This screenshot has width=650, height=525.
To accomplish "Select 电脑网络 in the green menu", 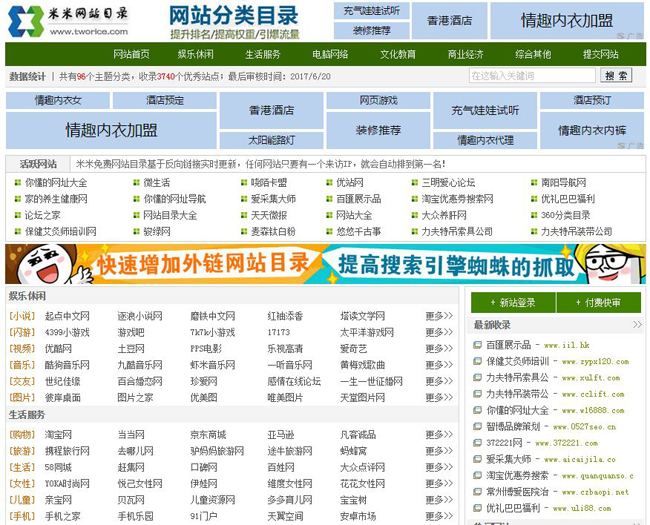I will [330, 54].
